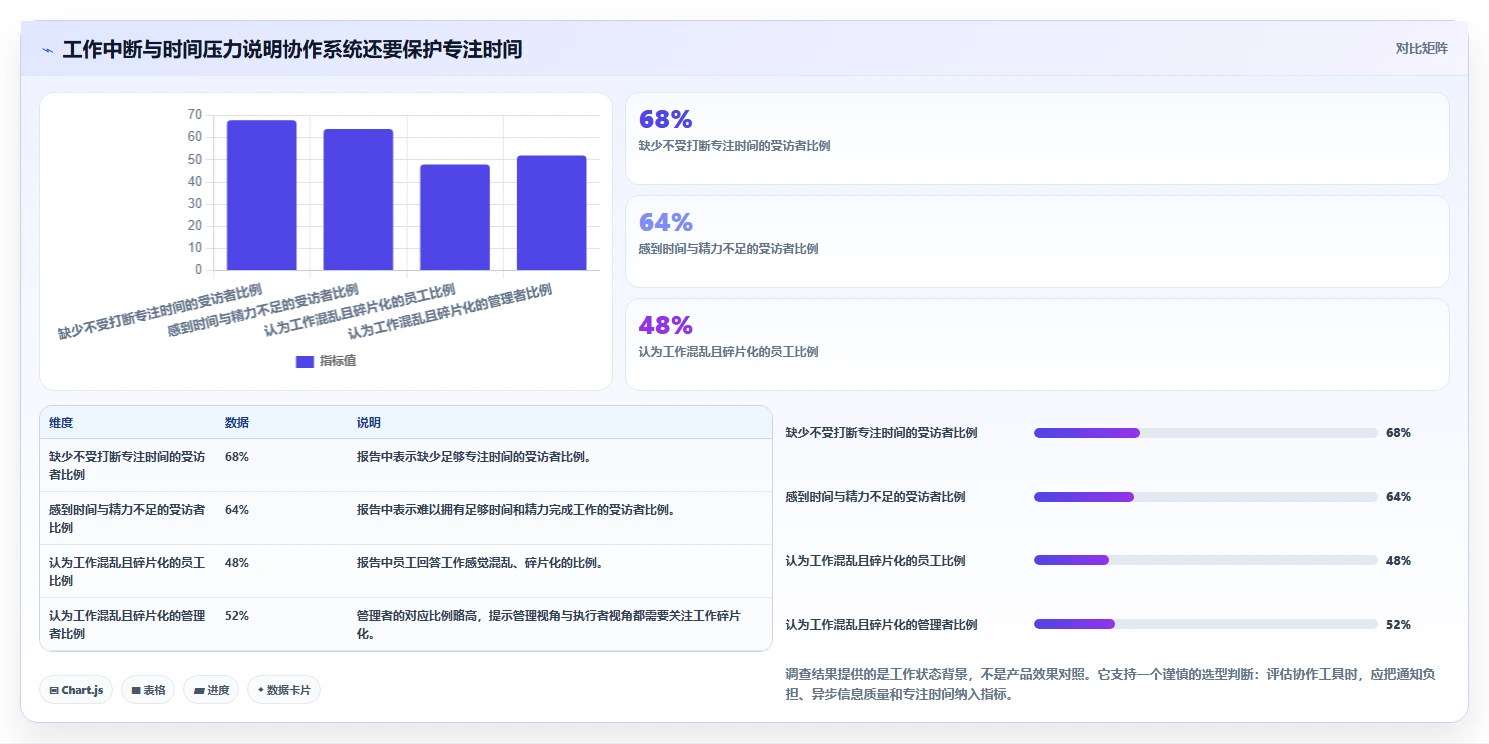The image size is (1489, 744).
Task: Click the summary paragraph beginning 调查结果提供的是工作状态背景
Action: (1111, 684)
